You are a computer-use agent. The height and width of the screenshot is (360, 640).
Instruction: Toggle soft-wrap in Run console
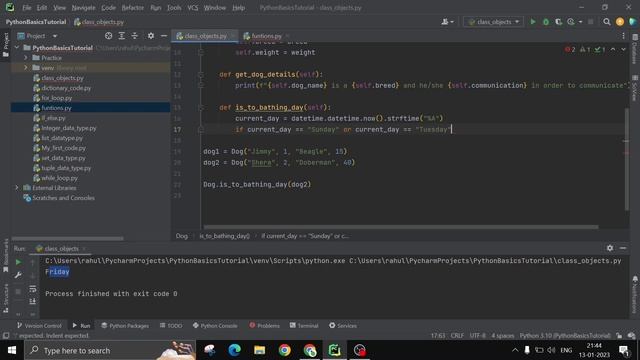[33, 289]
